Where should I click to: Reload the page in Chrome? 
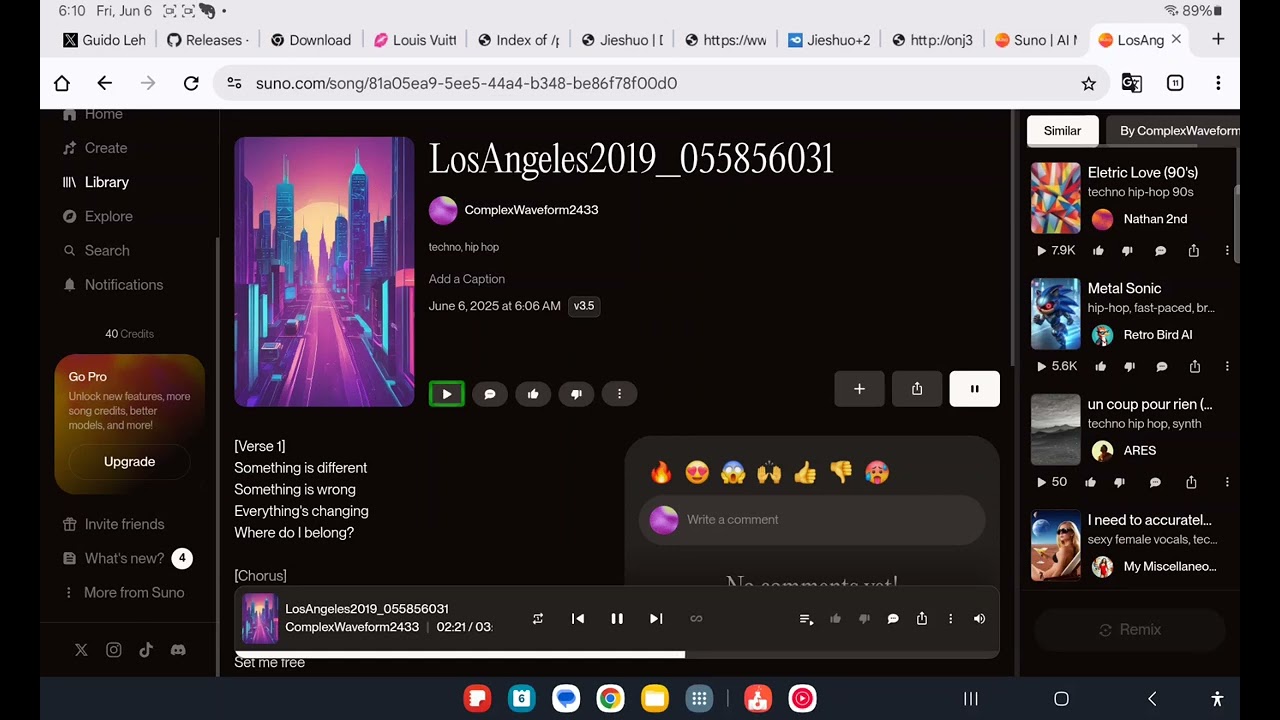[x=191, y=83]
